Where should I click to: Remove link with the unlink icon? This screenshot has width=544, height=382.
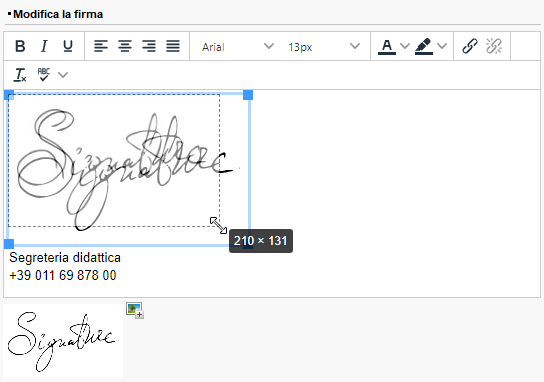click(494, 46)
